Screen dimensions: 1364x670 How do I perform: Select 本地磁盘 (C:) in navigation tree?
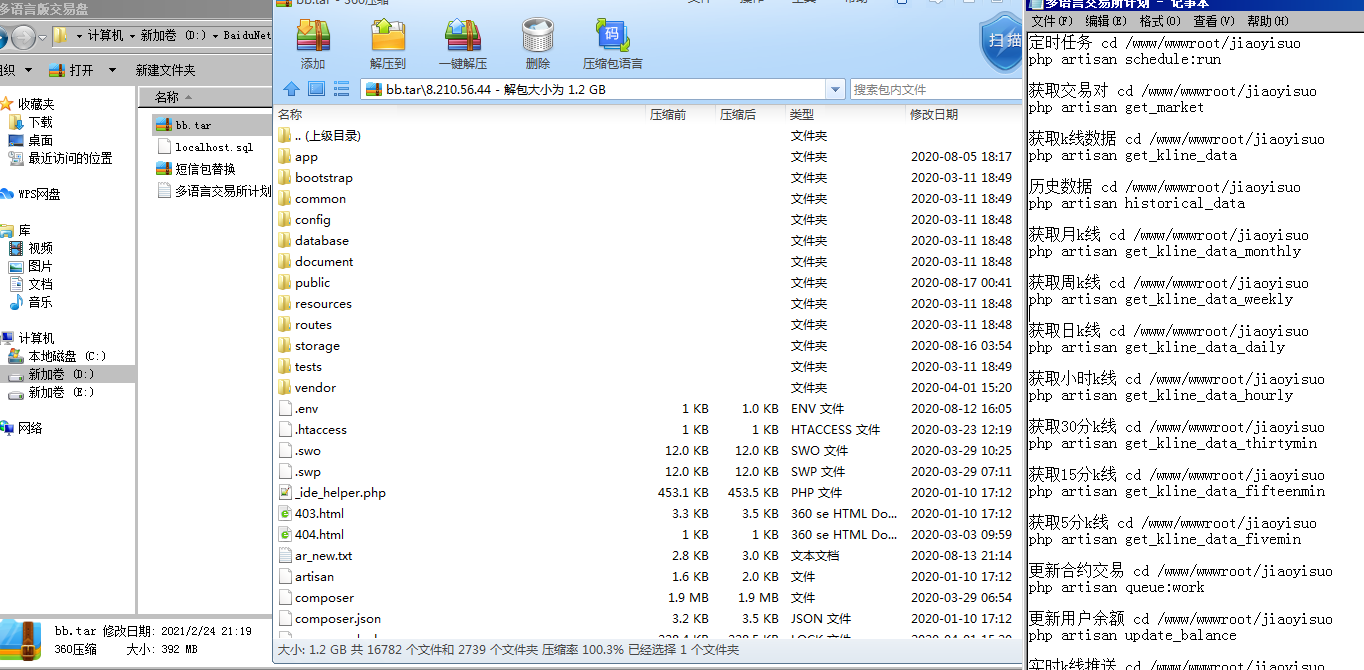(66, 356)
